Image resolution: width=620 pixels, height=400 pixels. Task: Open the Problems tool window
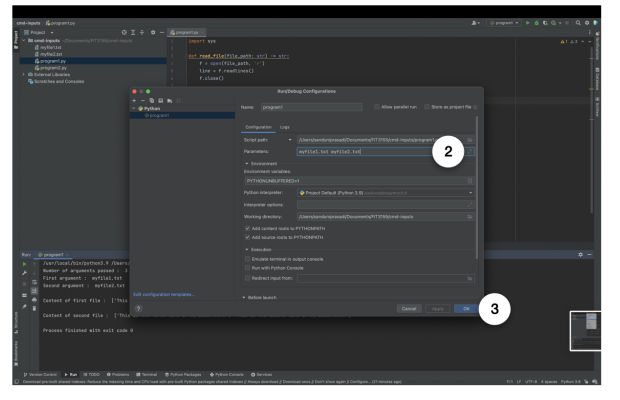coord(118,375)
